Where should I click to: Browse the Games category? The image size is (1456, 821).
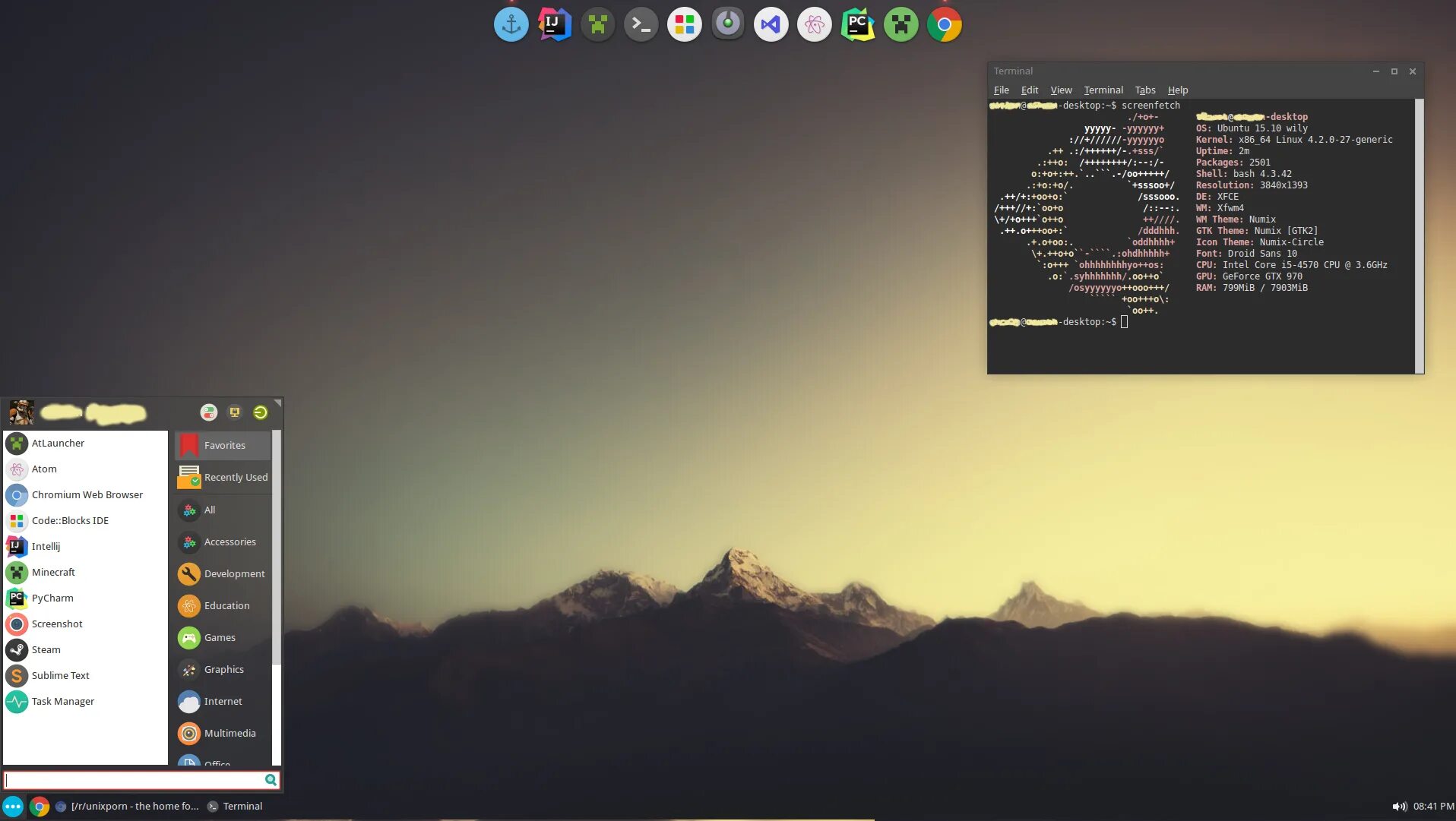tap(223, 638)
